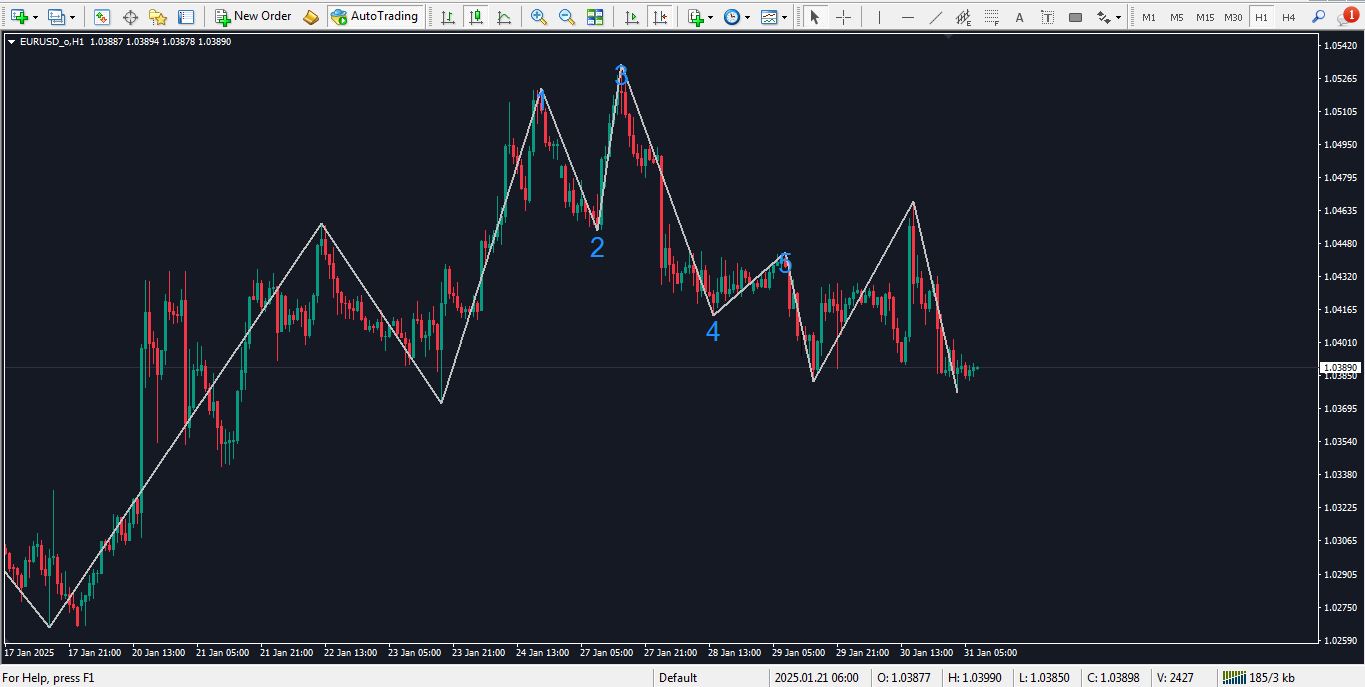1365x687 pixels.
Task: Switch to H4 timeframe
Action: click(1288, 17)
